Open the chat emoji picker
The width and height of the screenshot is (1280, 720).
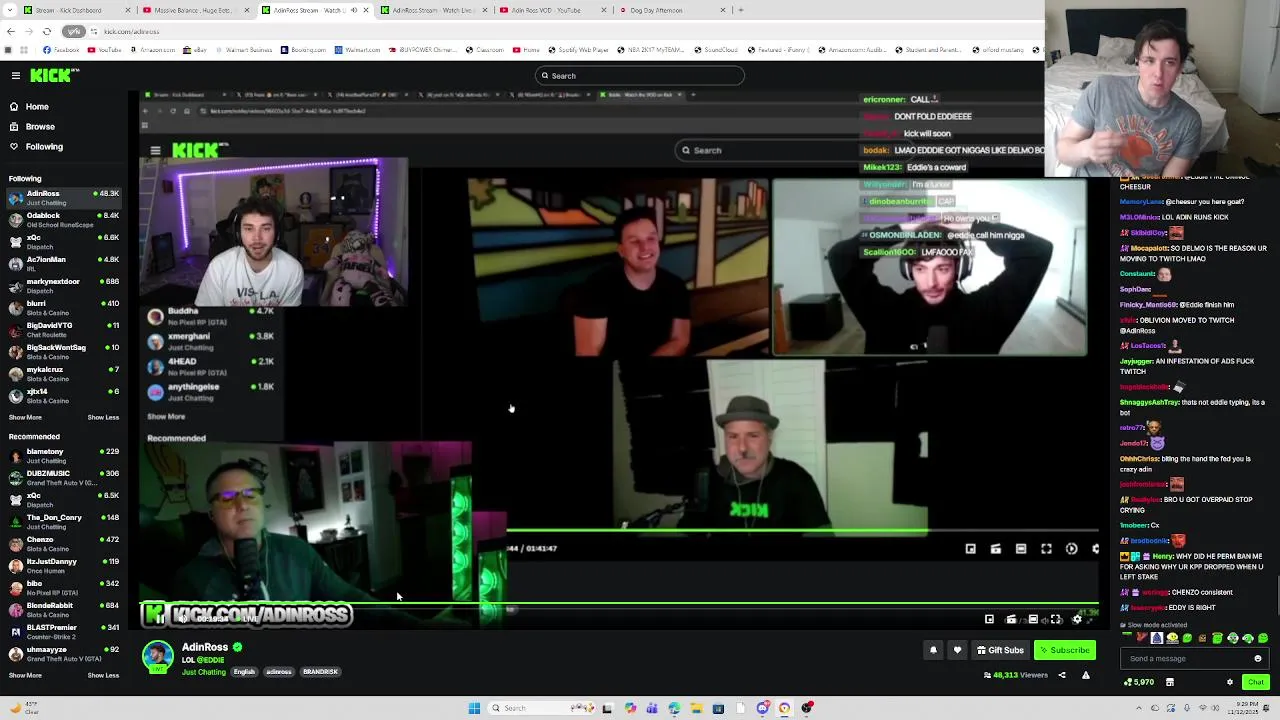tap(1258, 659)
